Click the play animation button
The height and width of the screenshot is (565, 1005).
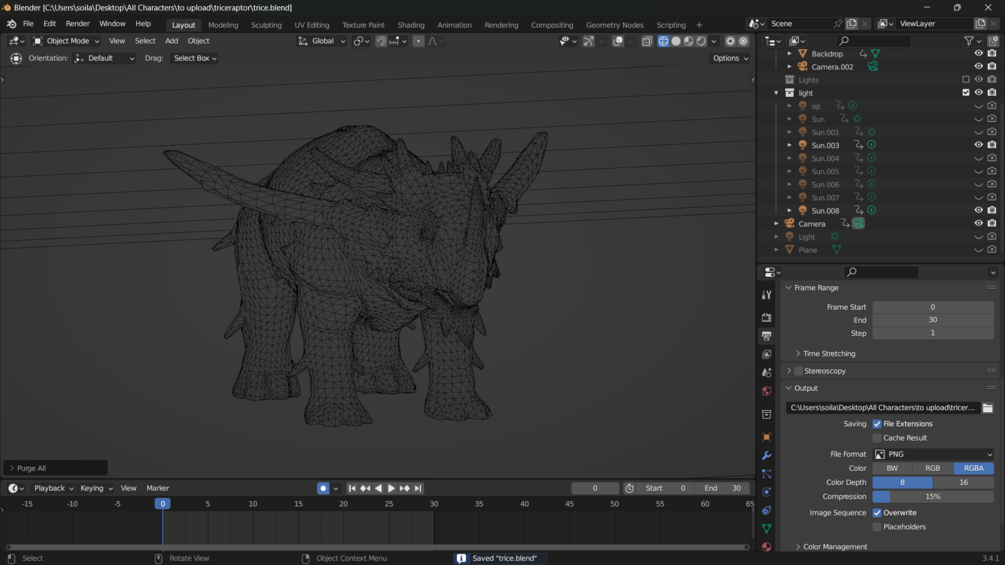pos(391,488)
